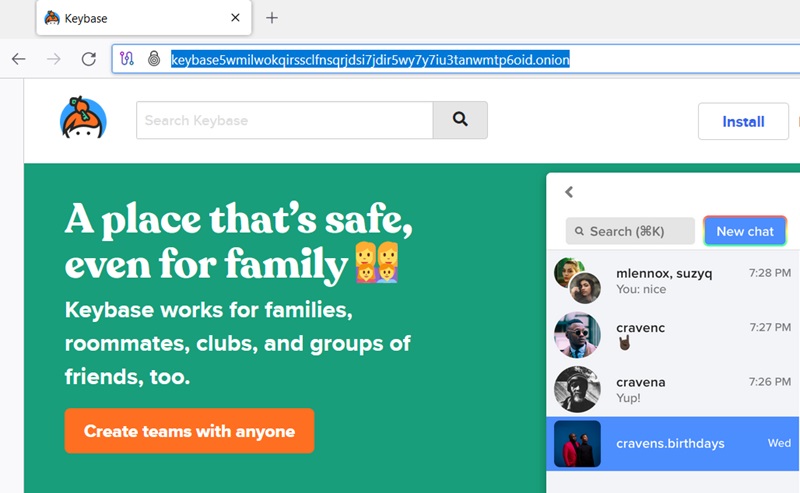Click the Keybase logo on the page
Viewport: 800px width, 493px height.
(x=83, y=118)
